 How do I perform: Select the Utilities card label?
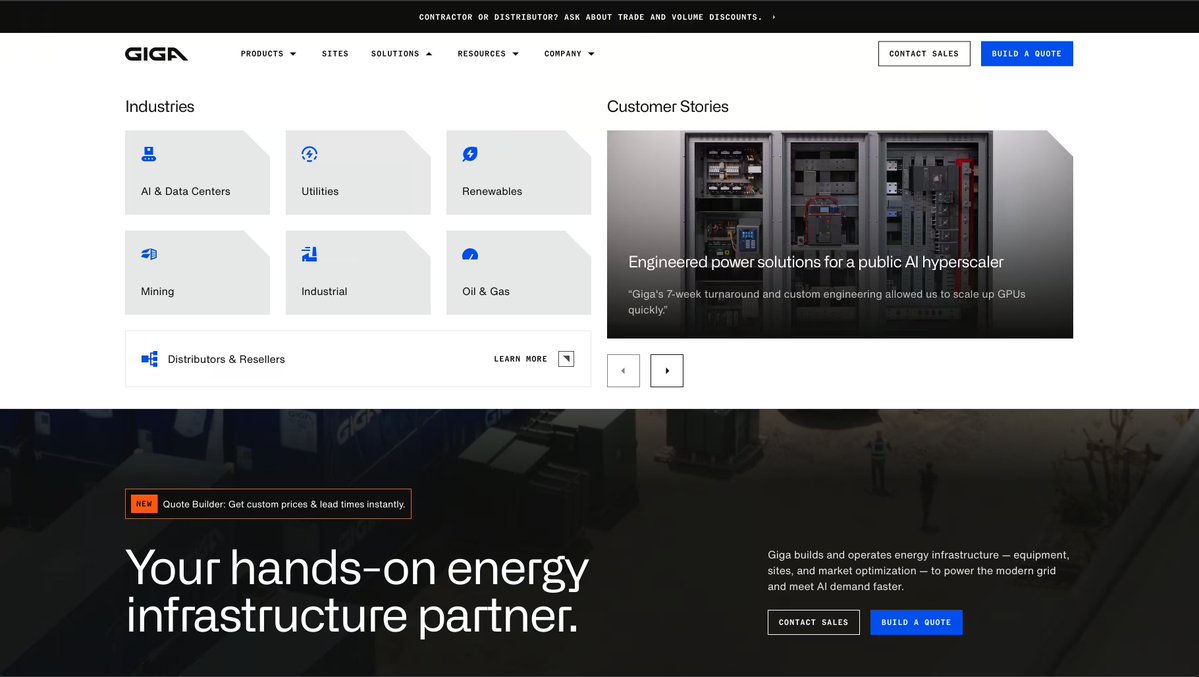coord(320,191)
